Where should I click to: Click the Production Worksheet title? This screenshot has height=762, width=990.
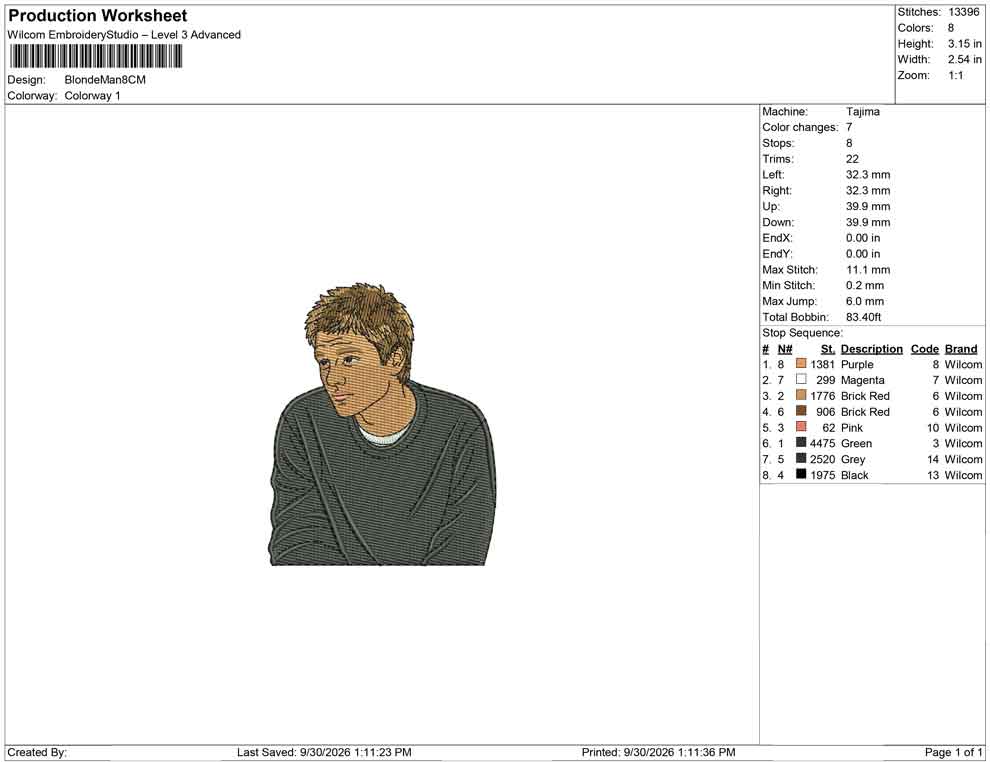coord(98,16)
